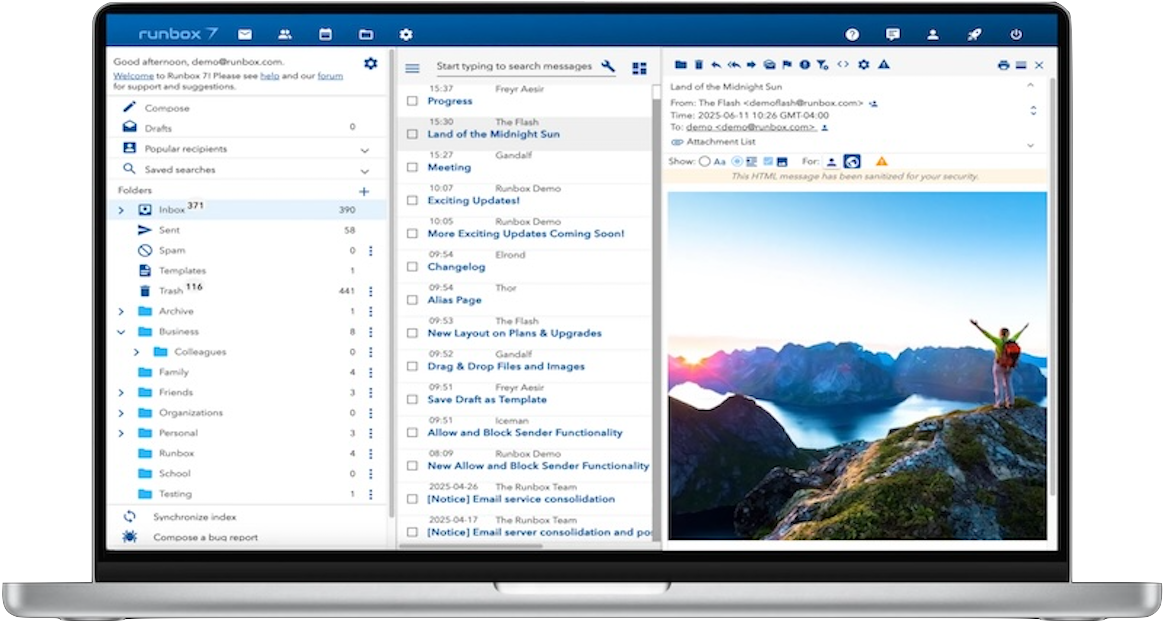This screenshot has height=629, width=1164.
Task: Expand the Inbox folder tree
Action: (121, 210)
